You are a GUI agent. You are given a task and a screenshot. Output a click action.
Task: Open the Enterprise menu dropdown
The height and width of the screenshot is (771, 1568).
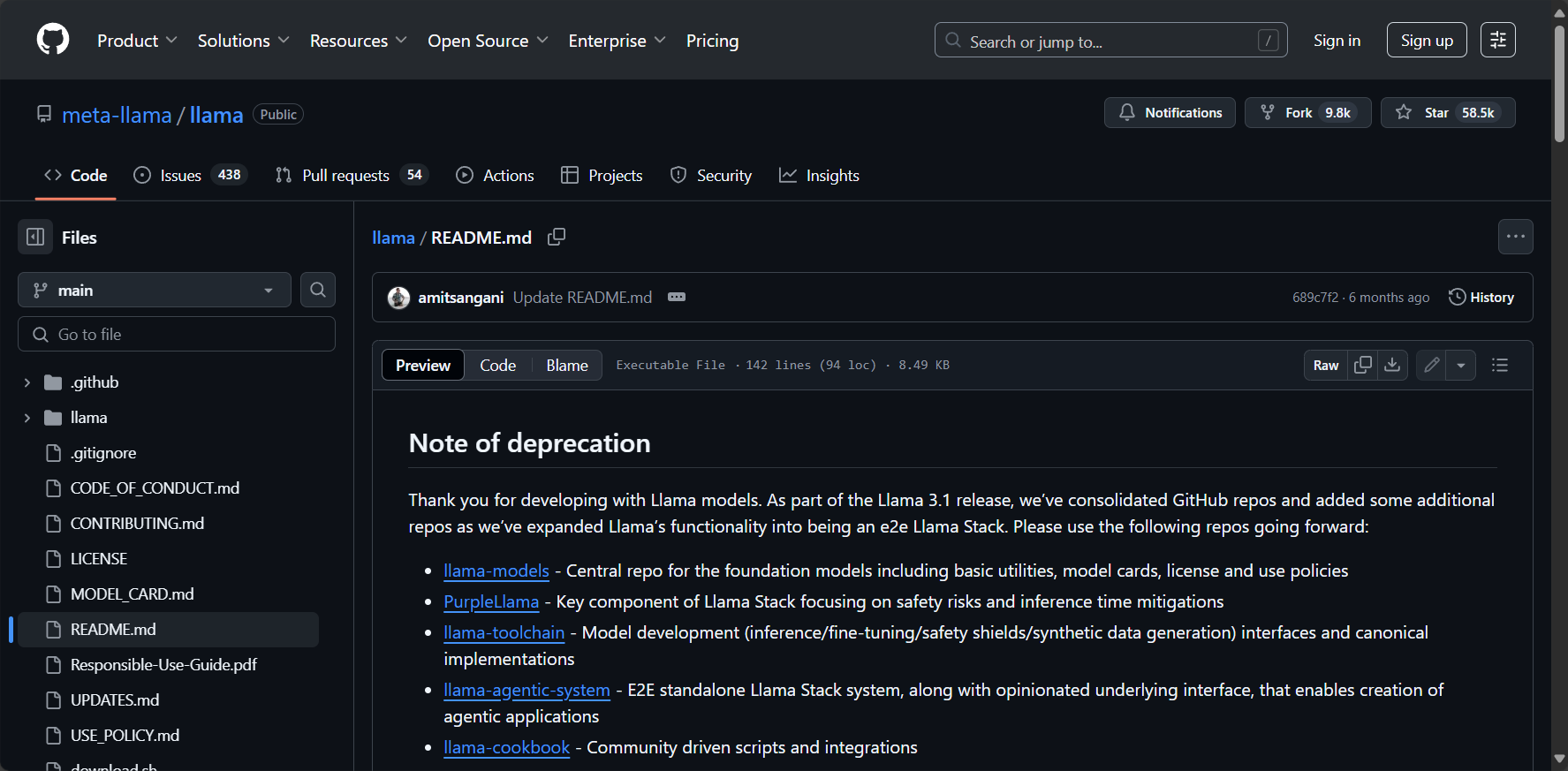coord(617,41)
